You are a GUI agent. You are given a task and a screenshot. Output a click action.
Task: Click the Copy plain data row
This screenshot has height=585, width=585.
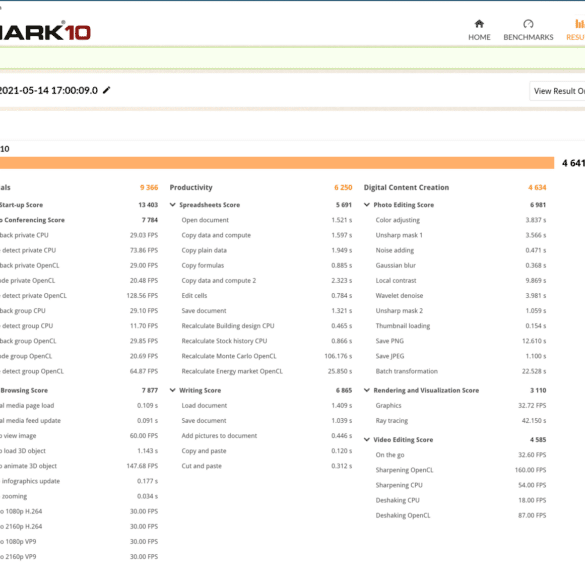tap(267, 250)
